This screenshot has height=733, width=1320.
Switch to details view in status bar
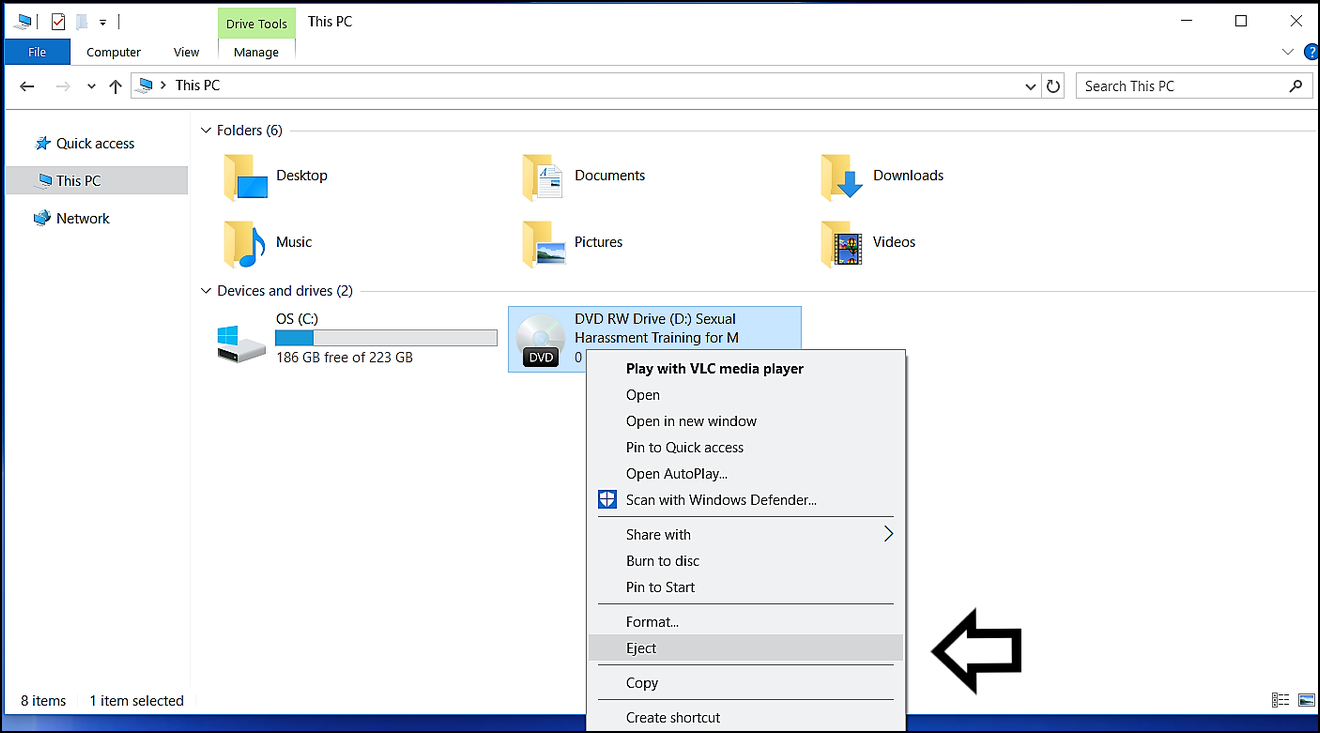coord(1280,700)
